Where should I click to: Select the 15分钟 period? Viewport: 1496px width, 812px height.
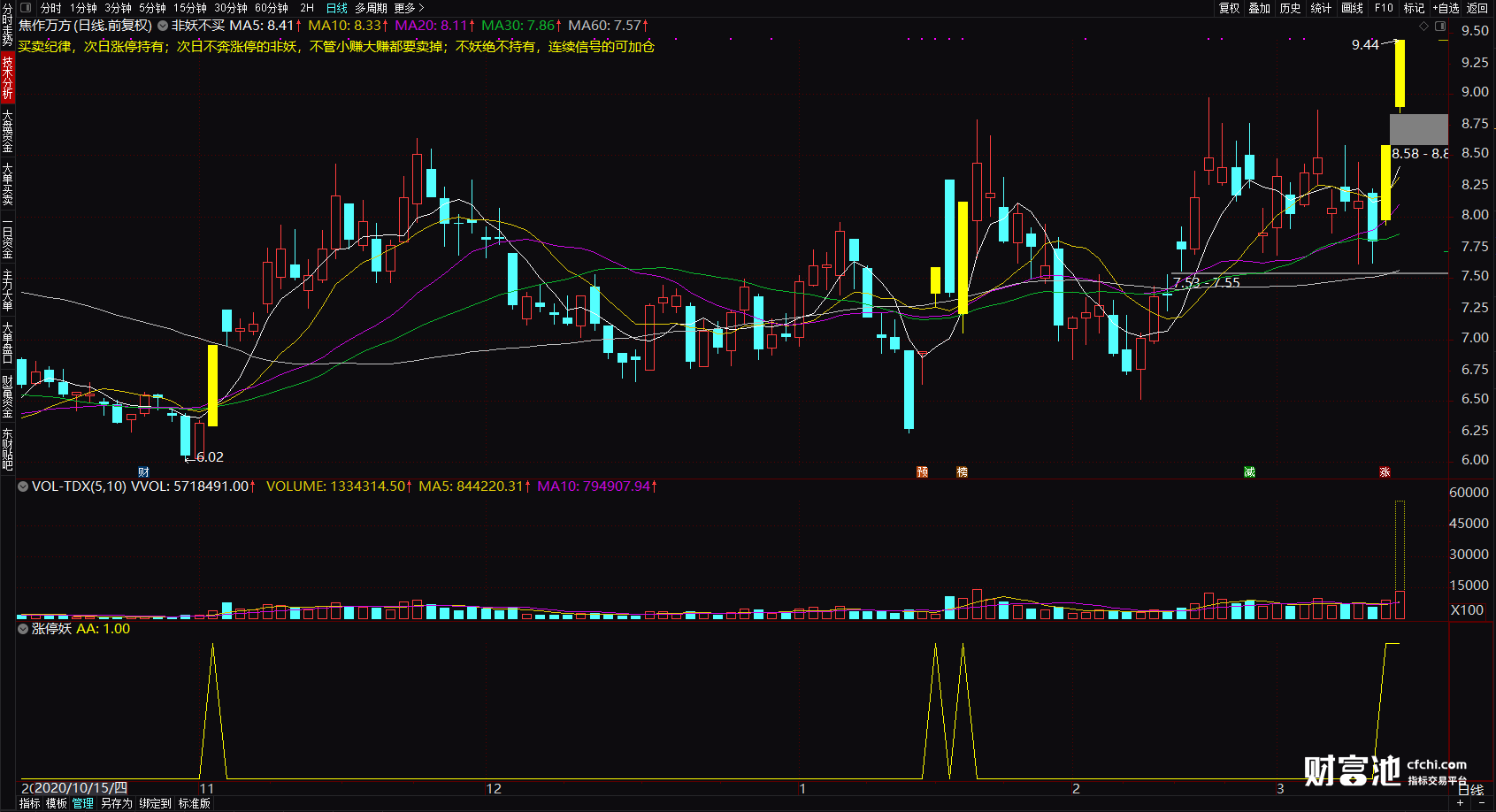(x=189, y=8)
